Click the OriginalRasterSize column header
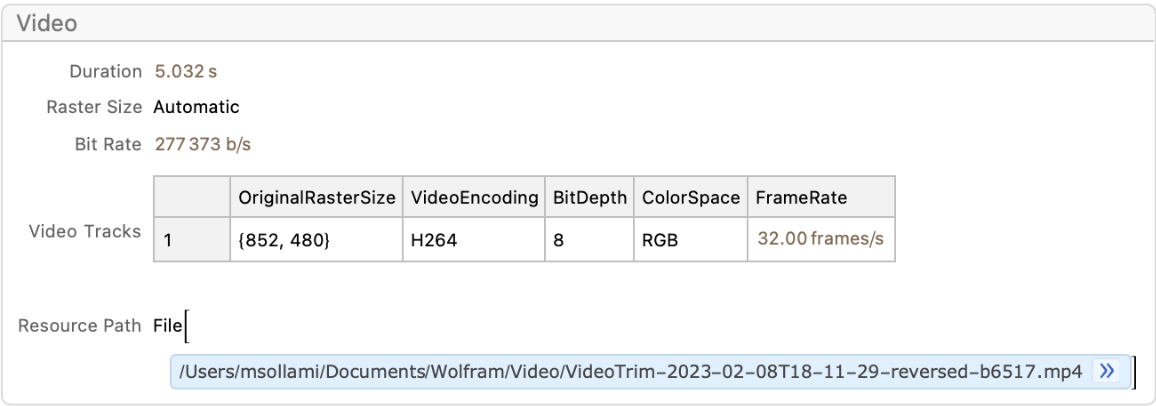This screenshot has width=1156, height=406. click(314, 198)
